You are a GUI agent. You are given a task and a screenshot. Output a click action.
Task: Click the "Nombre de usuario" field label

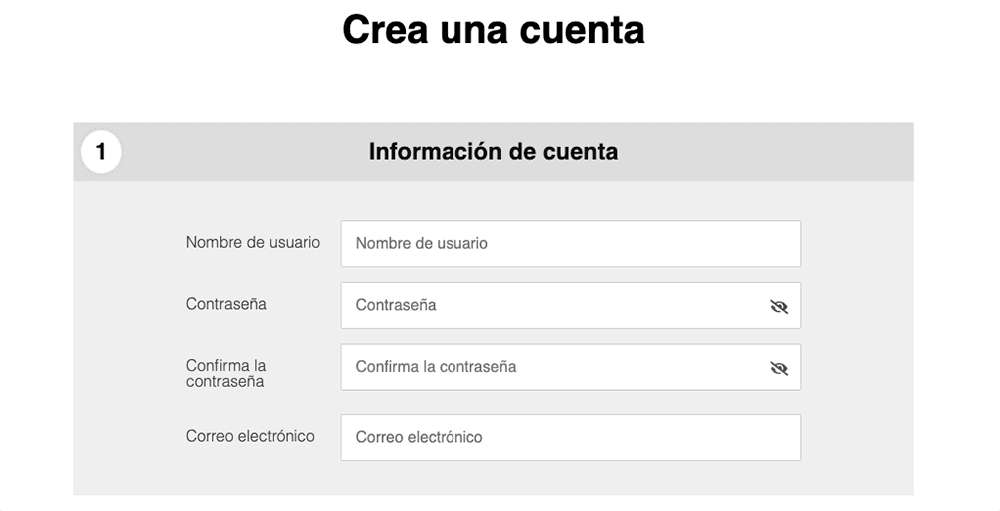(x=253, y=242)
